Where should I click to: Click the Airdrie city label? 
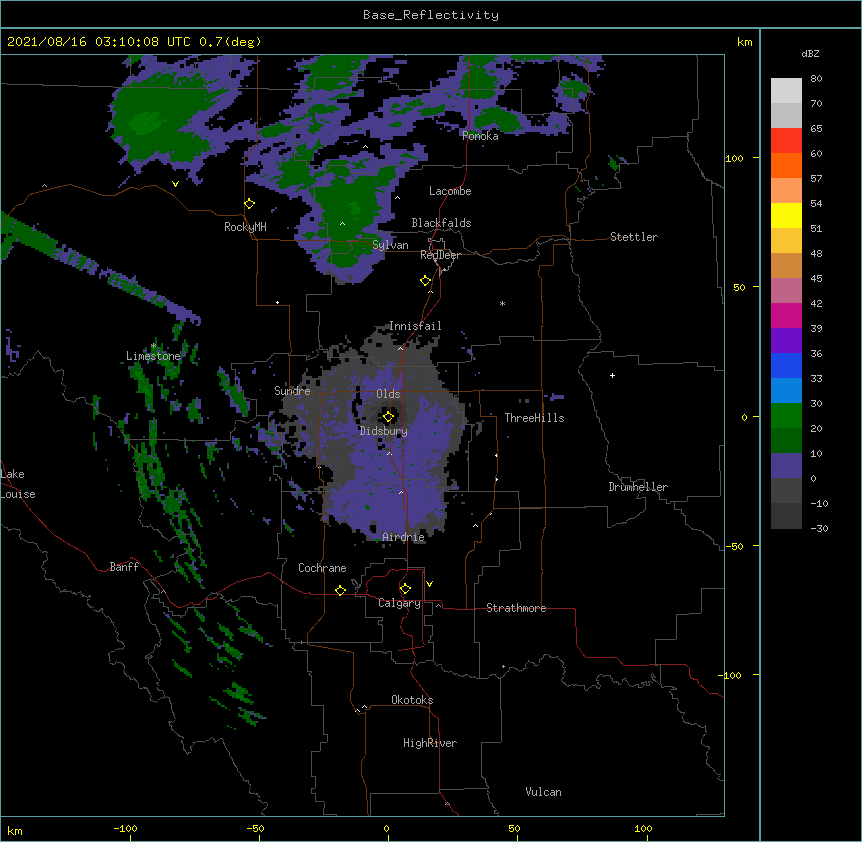pos(403,537)
